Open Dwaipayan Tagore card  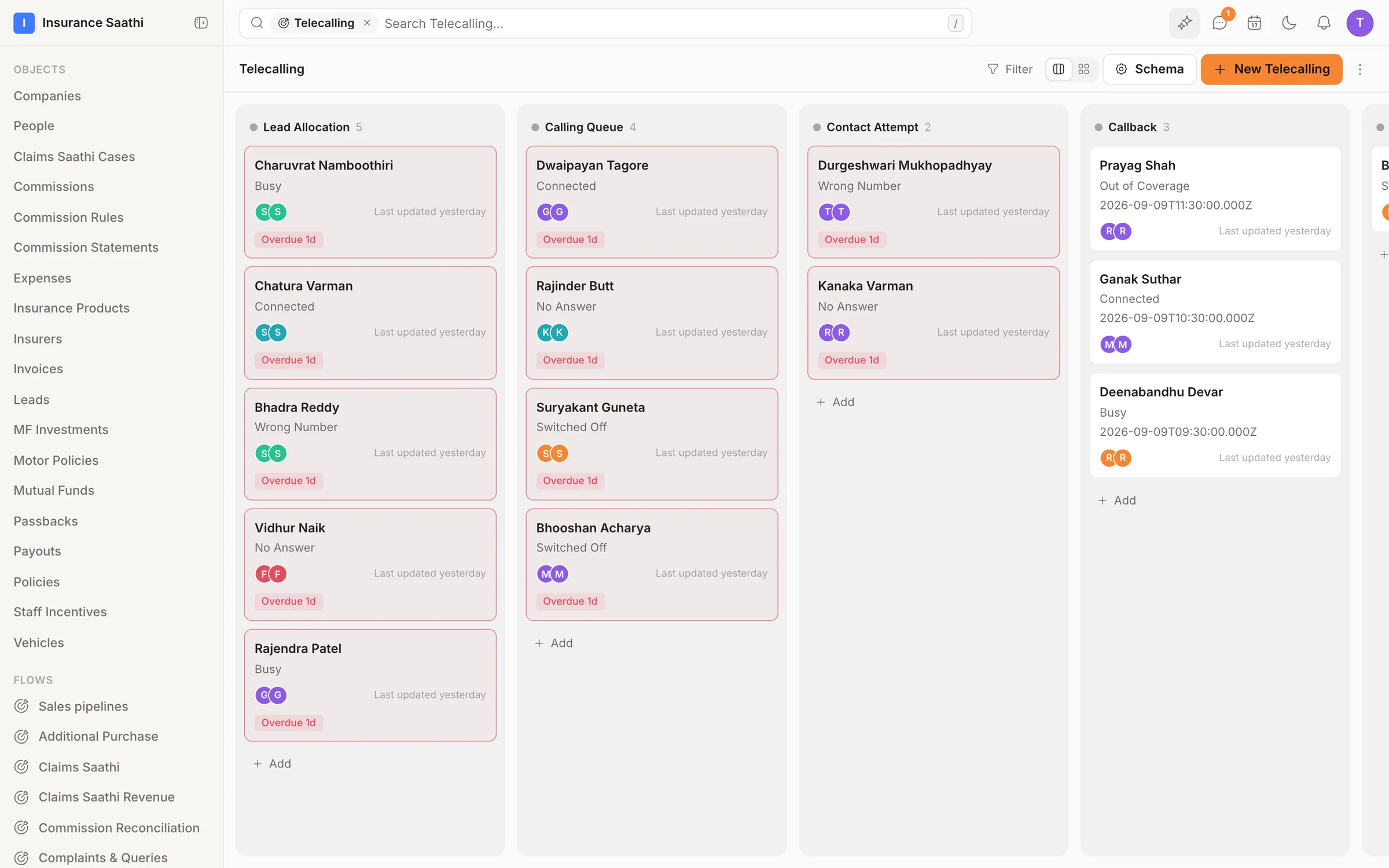pos(652,201)
